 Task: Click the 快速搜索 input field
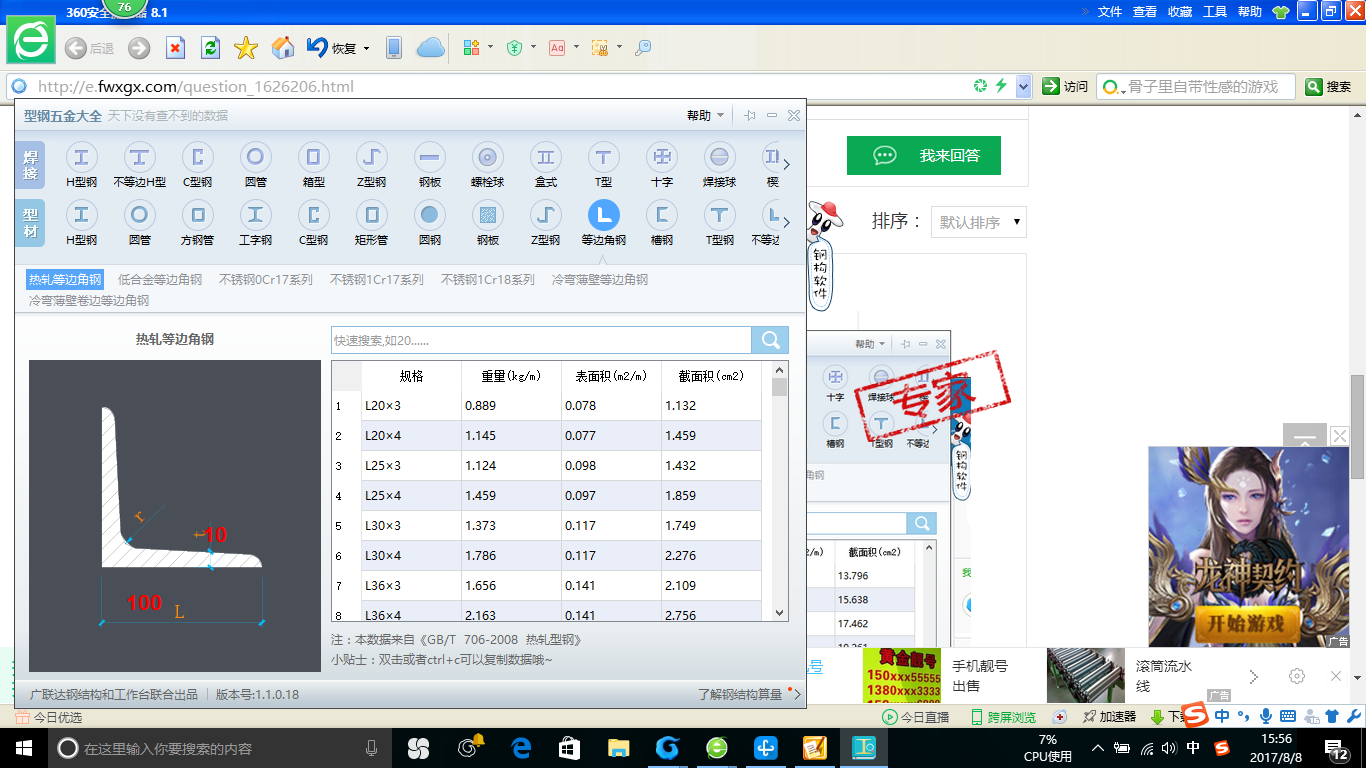[541, 340]
